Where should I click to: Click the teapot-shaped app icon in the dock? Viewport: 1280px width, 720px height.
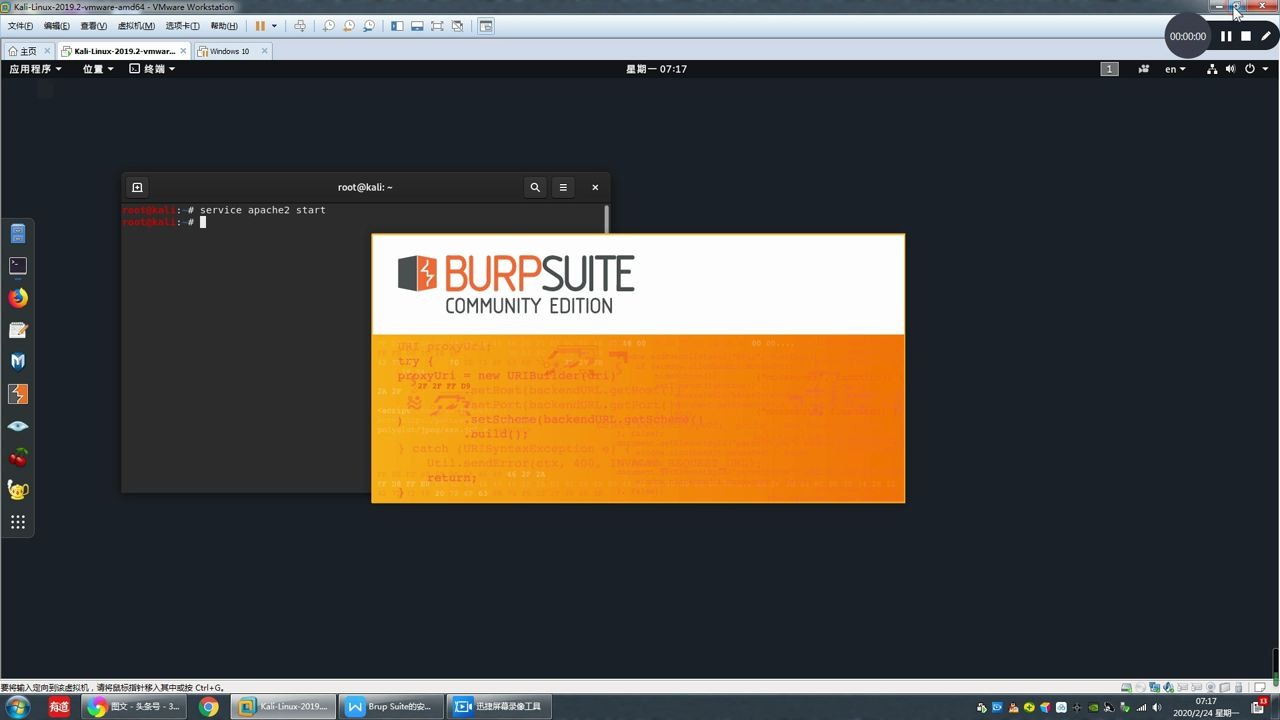tap(18, 490)
